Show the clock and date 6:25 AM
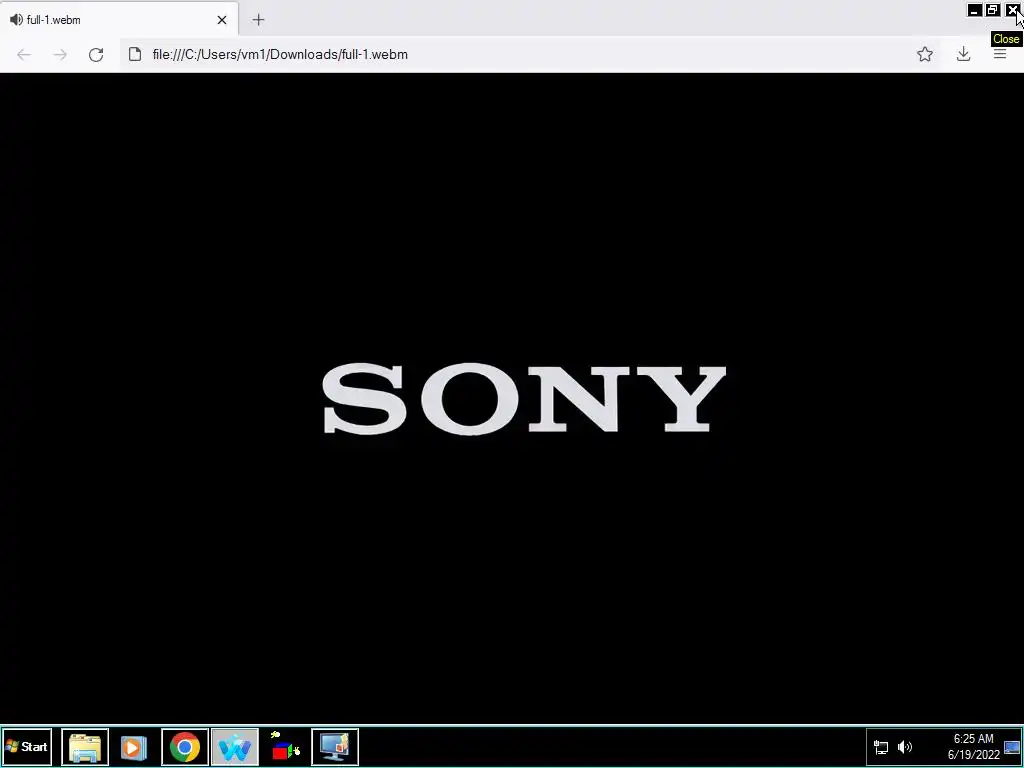This screenshot has width=1024, height=768. click(974, 746)
